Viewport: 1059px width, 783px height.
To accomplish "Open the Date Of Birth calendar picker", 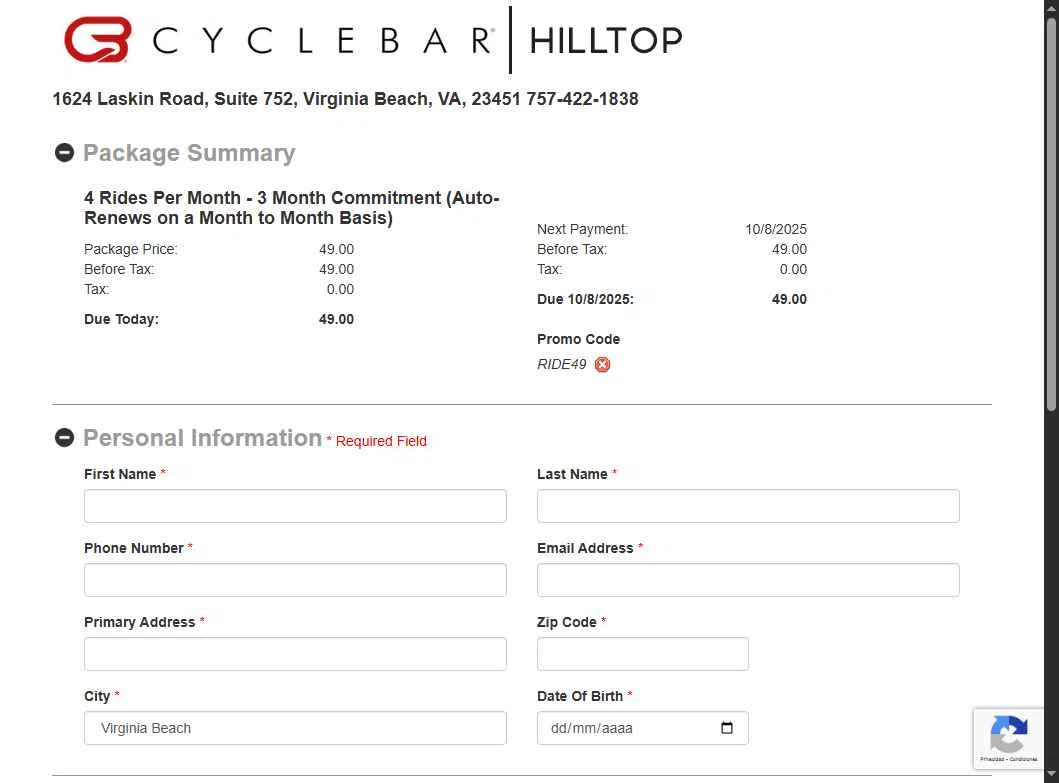I will (727, 728).
